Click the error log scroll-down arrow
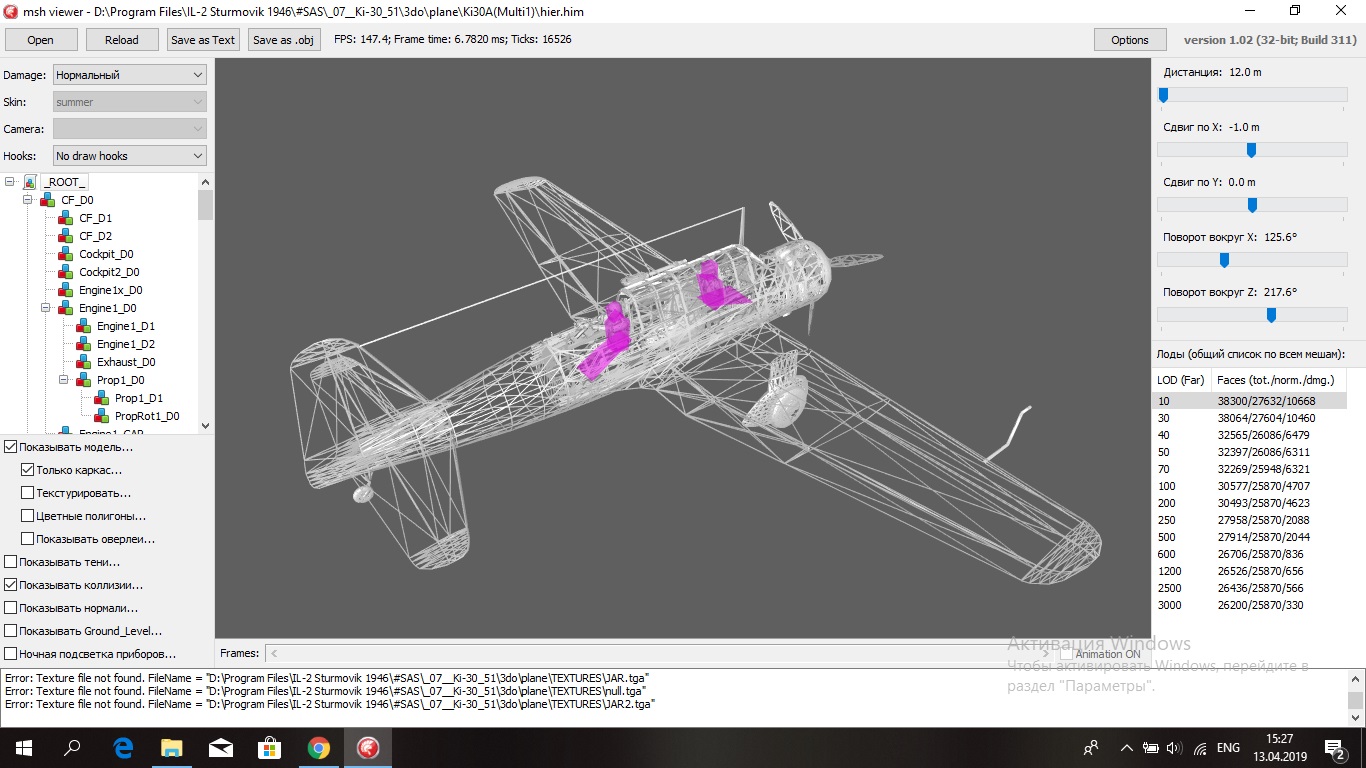This screenshot has height=768, width=1366. (1356, 718)
